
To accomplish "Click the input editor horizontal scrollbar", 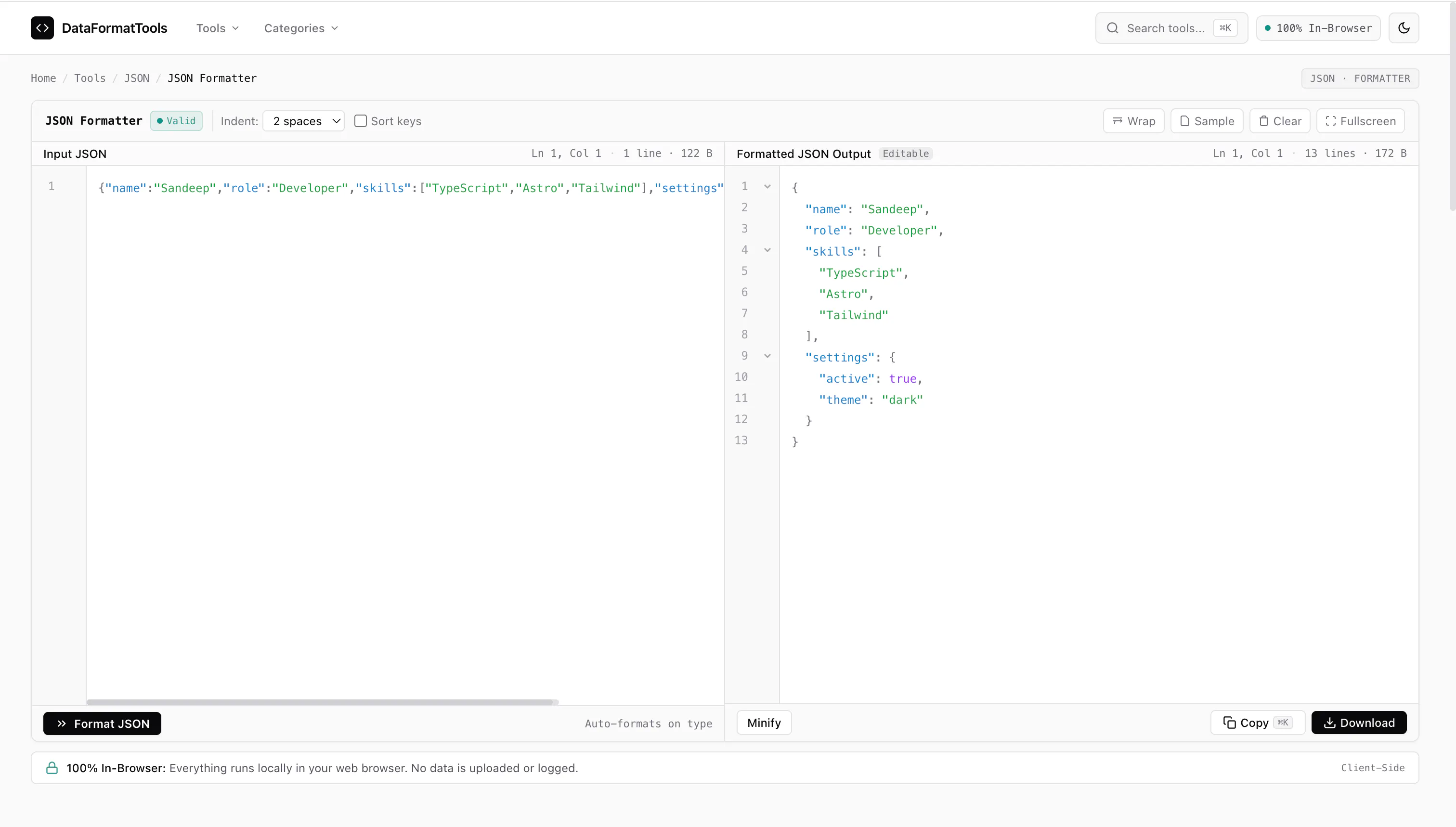I will [322, 702].
